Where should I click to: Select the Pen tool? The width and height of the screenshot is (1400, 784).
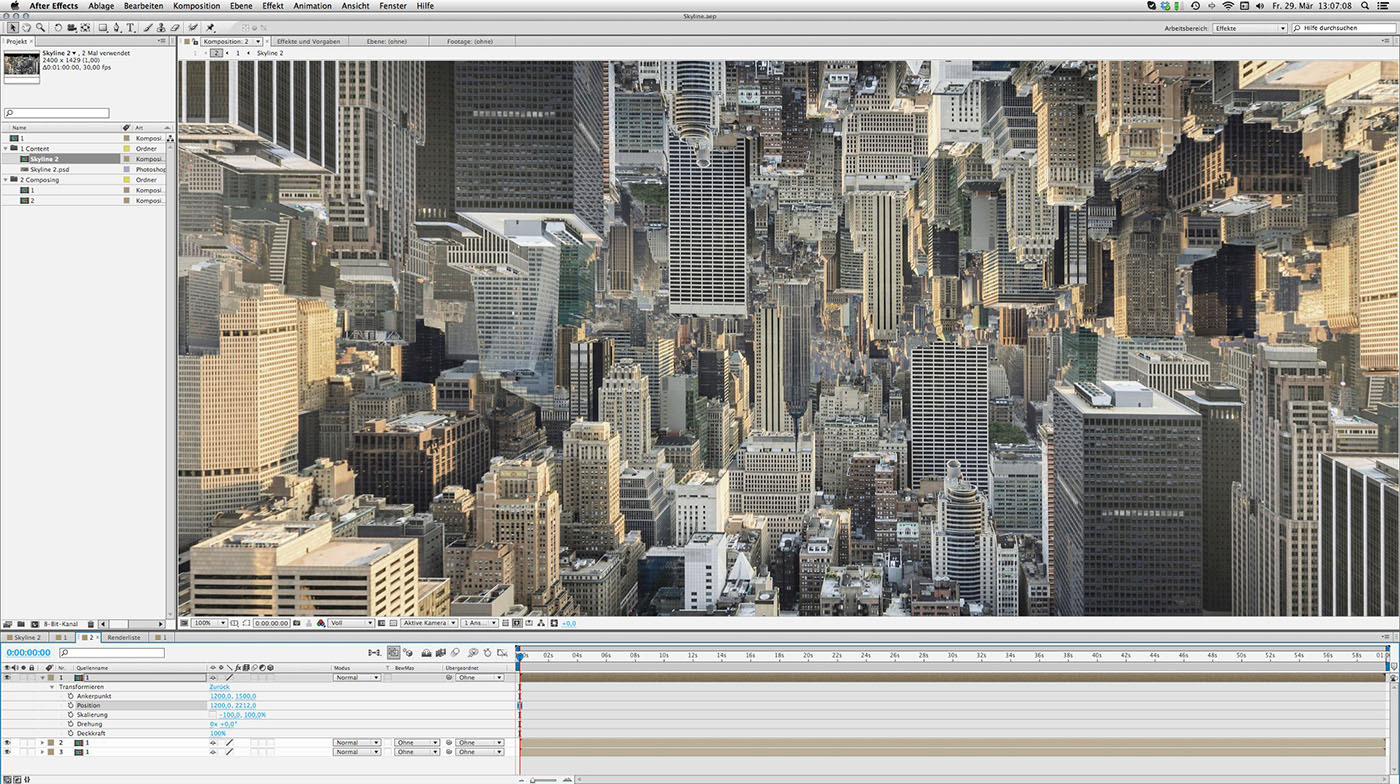coord(117,28)
